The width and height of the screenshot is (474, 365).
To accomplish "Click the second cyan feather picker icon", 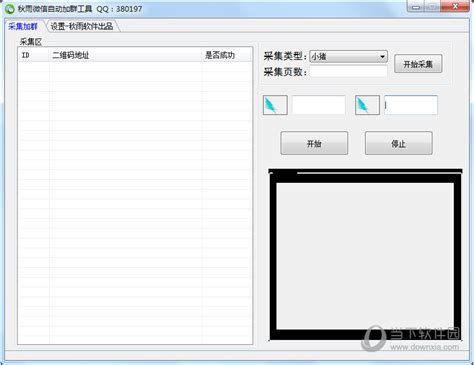I will 367,105.
